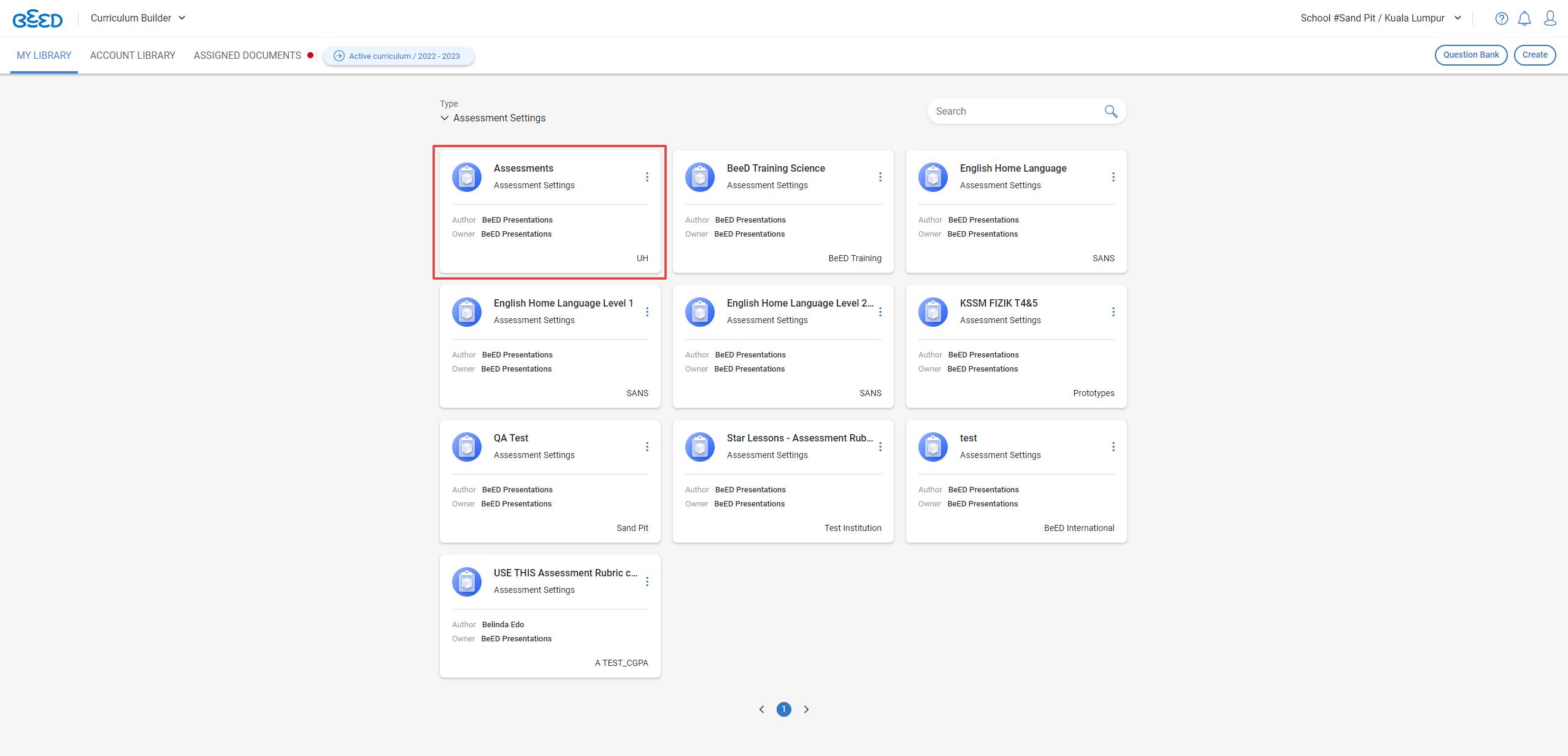The height and width of the screenshot is (756, 1568).
Task: Open the Star Lessons - Assessment Rub... title
Action: (800, 438)
